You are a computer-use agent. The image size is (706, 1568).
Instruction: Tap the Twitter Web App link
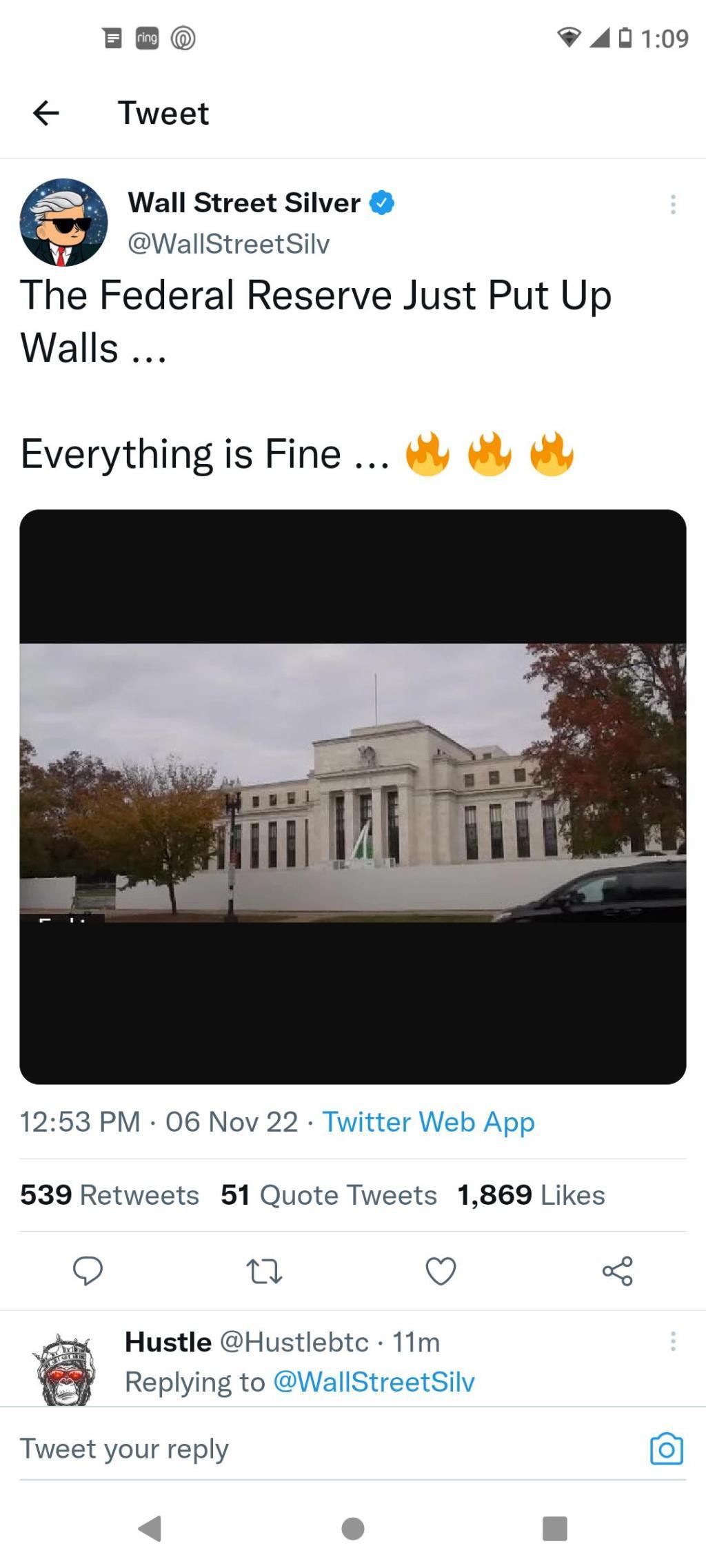point(429,1121)
